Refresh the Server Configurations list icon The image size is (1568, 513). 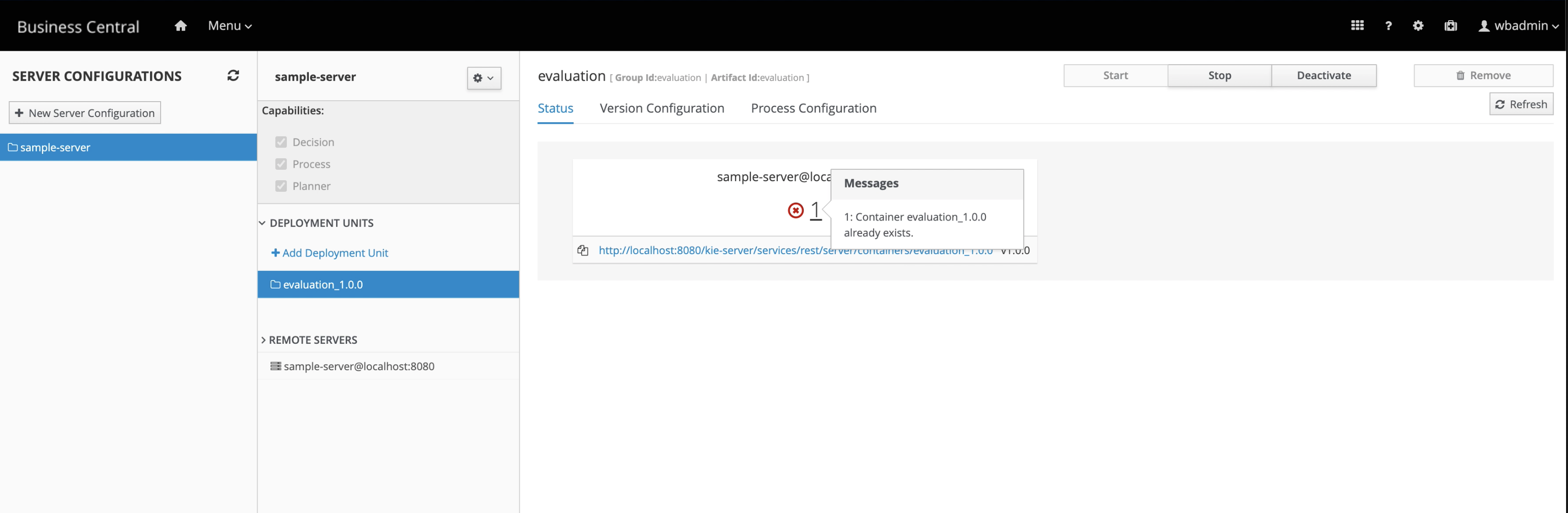(233, 75)
